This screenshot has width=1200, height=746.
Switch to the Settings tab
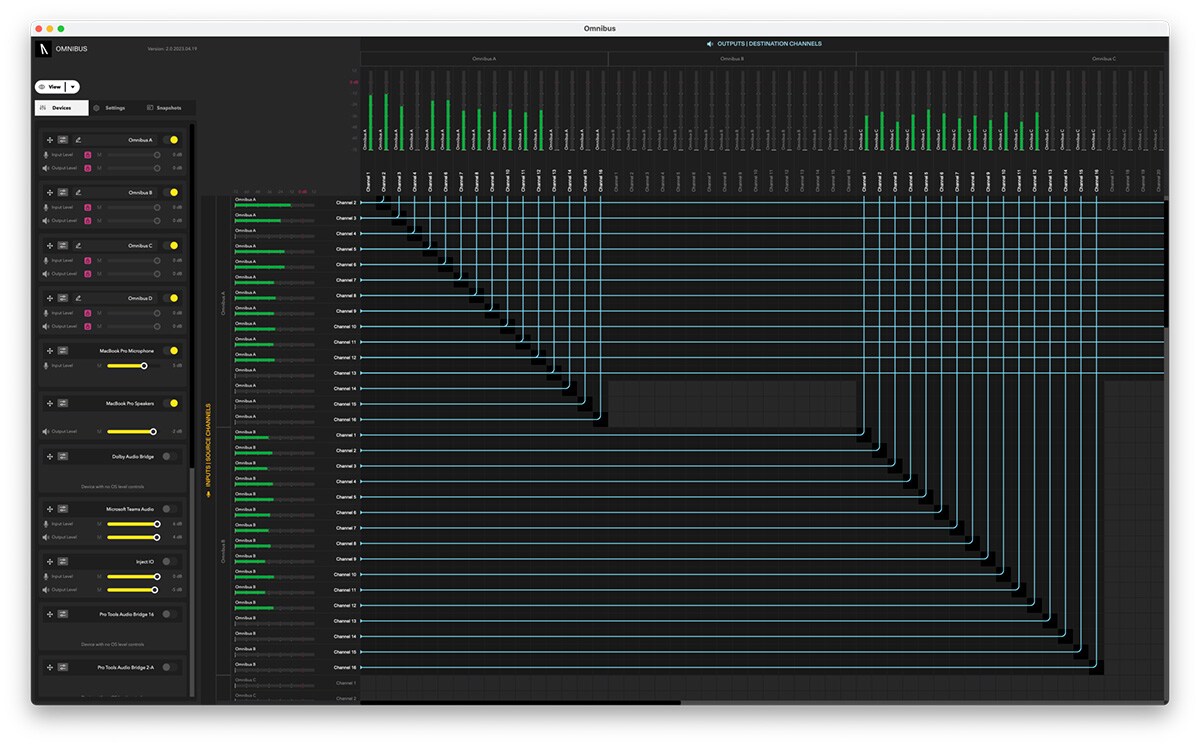pos(110,108)
